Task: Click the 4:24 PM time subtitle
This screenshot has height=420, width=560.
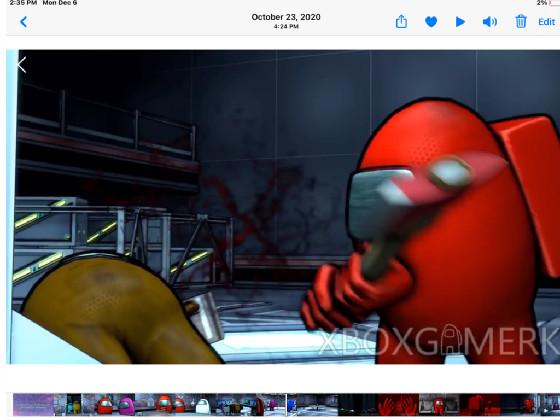Action: (286, 26)
